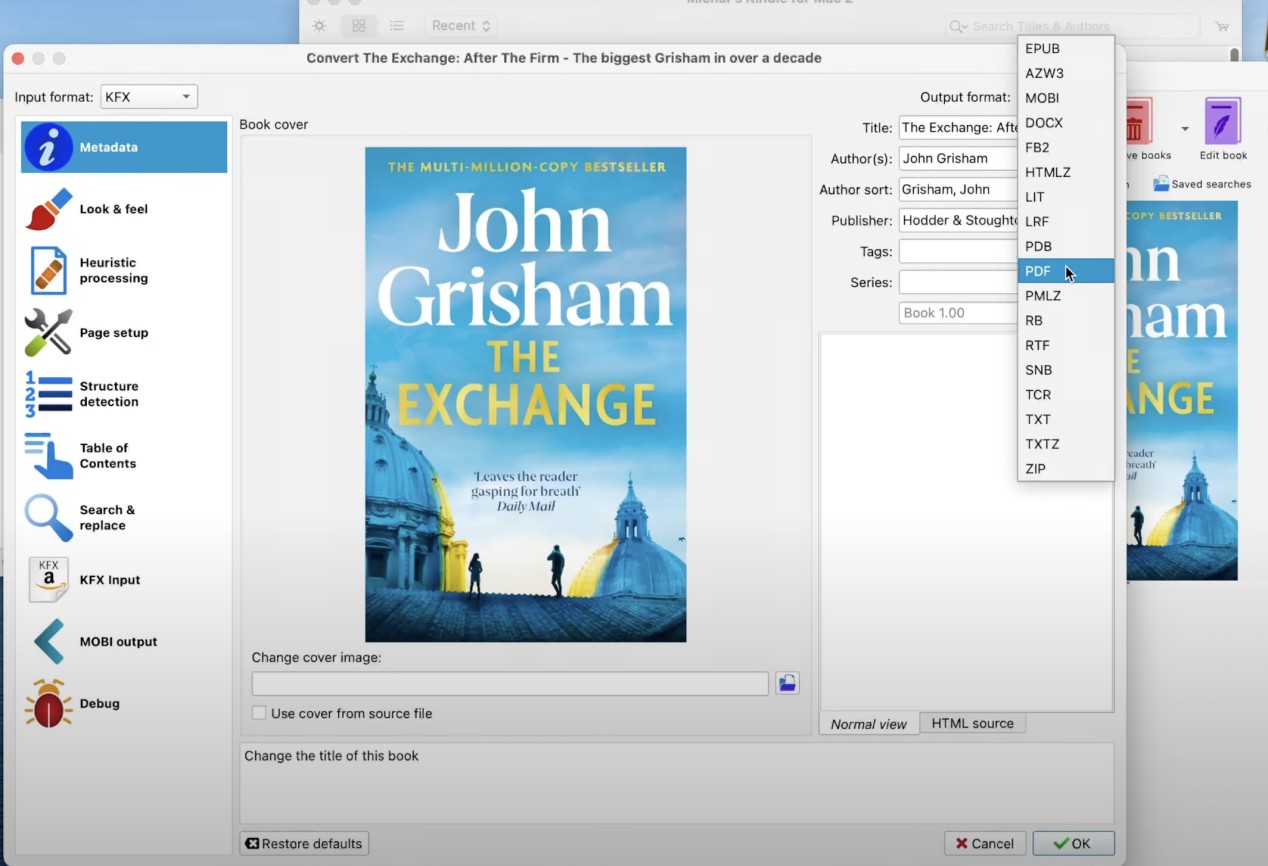Choose SNB from the output format list

pos(1066,370)
